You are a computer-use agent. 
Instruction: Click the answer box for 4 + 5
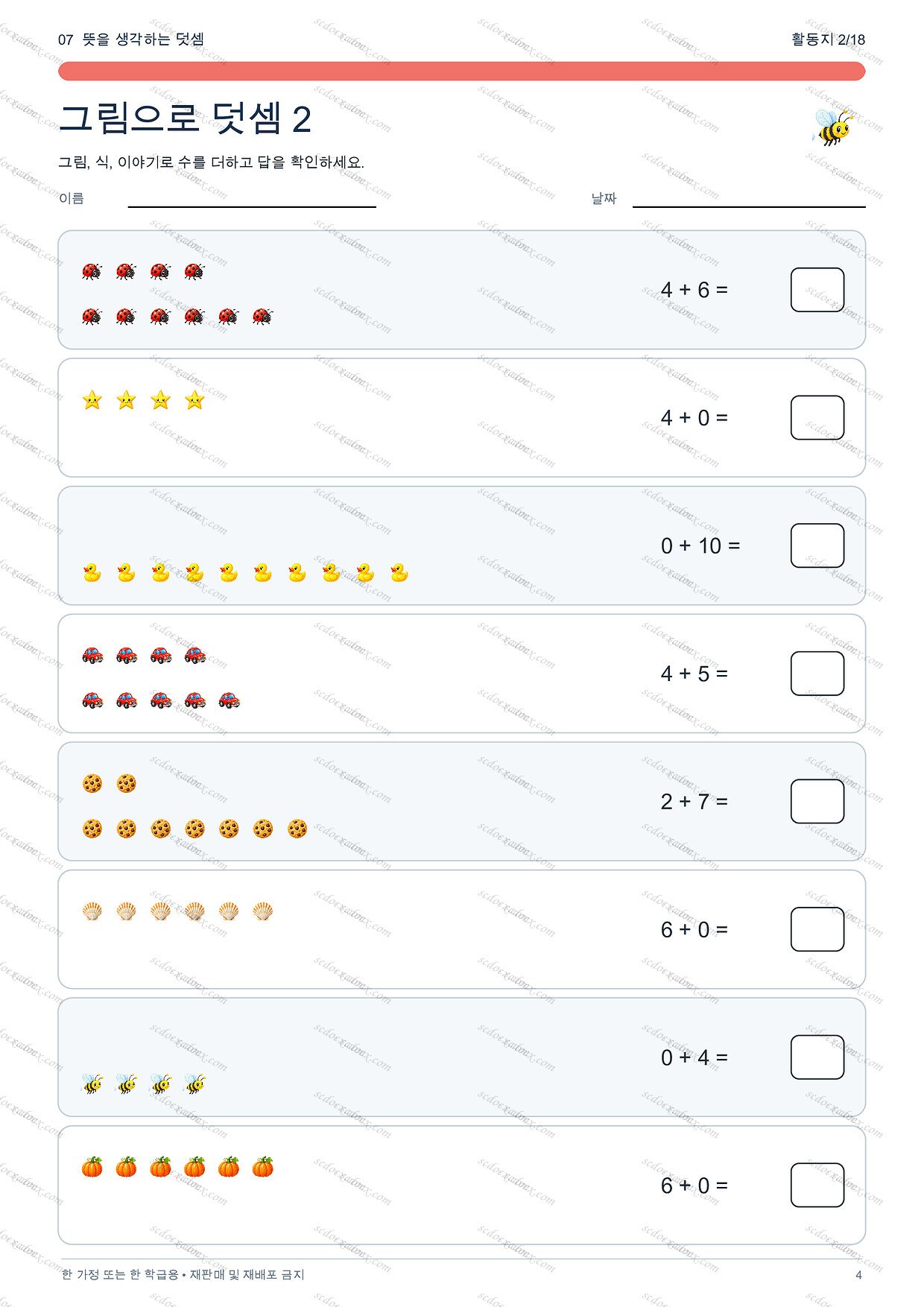817,674
